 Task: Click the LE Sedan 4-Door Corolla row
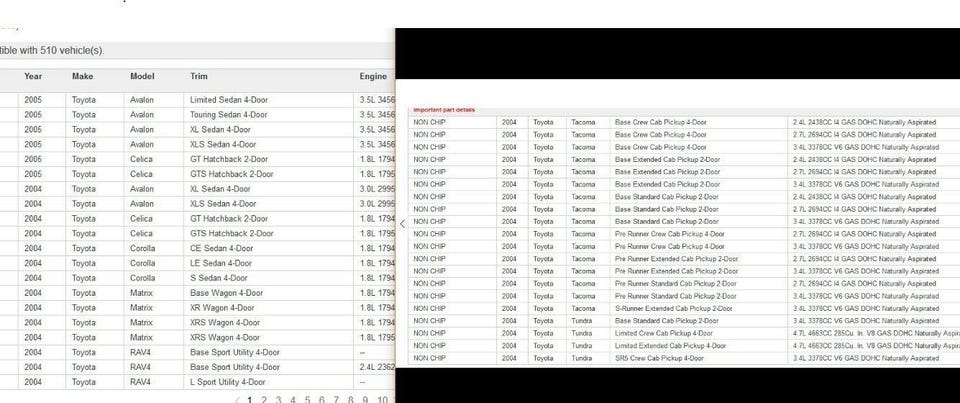pos(197,263)
